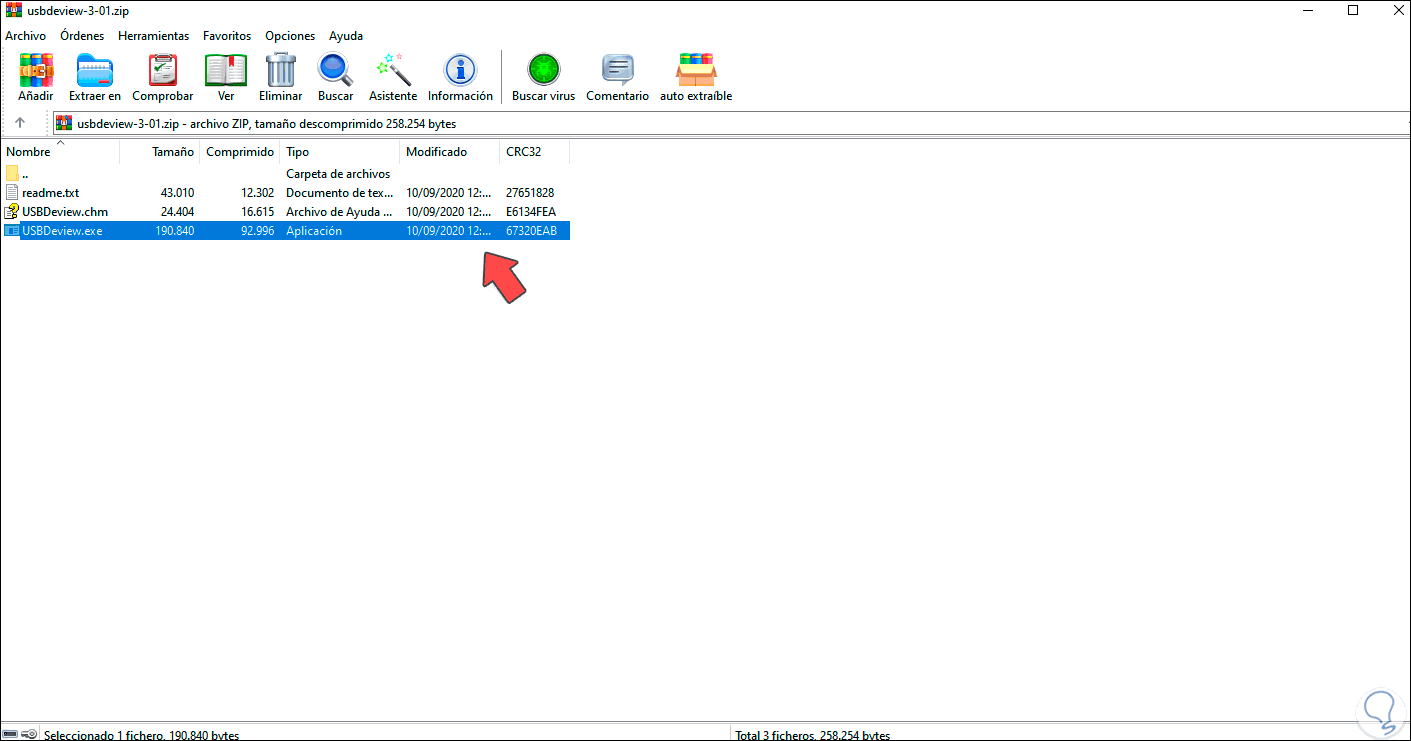The image size is (1411, 741).
Task: Minimize the WinRAR window
Action: point(1308,11)
